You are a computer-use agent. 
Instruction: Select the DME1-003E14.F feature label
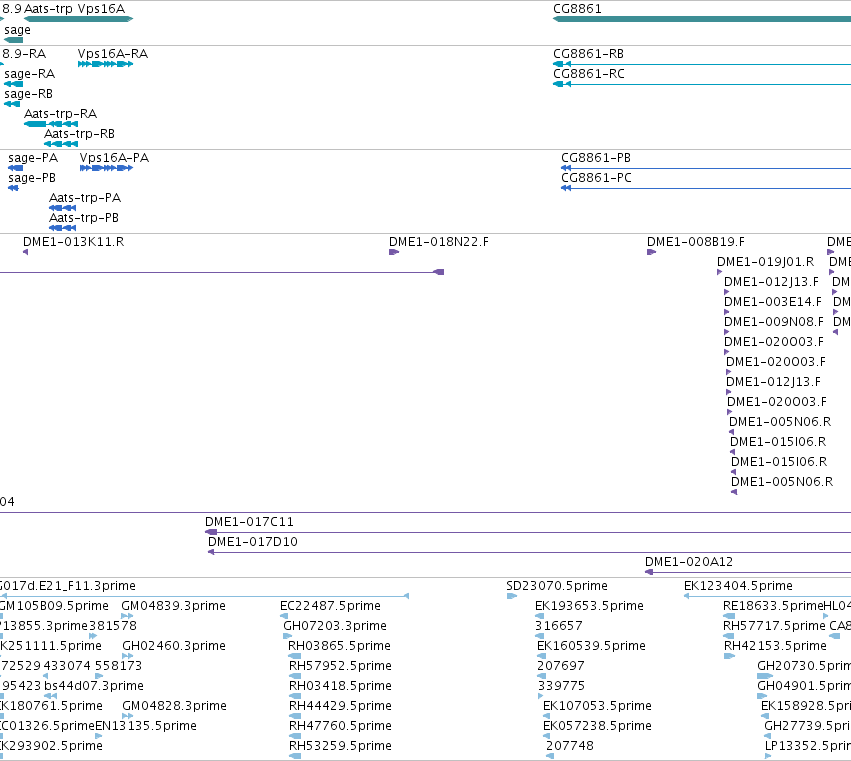tap(773, 302)
